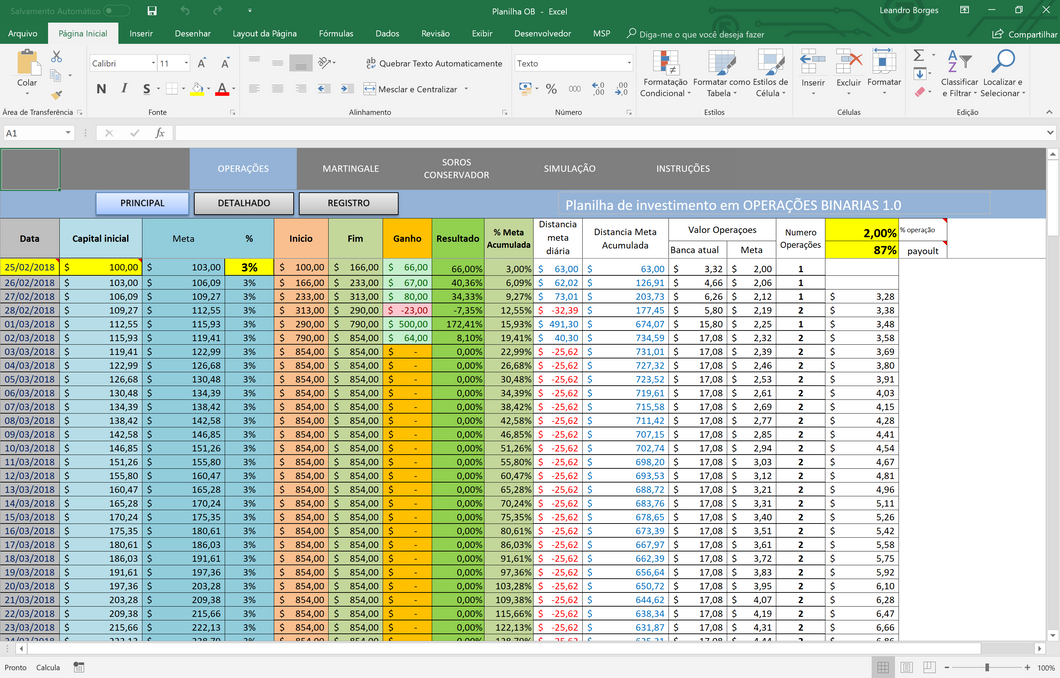
Task: Switch to the Fórmulas ribbon tab
Action: 336,33
